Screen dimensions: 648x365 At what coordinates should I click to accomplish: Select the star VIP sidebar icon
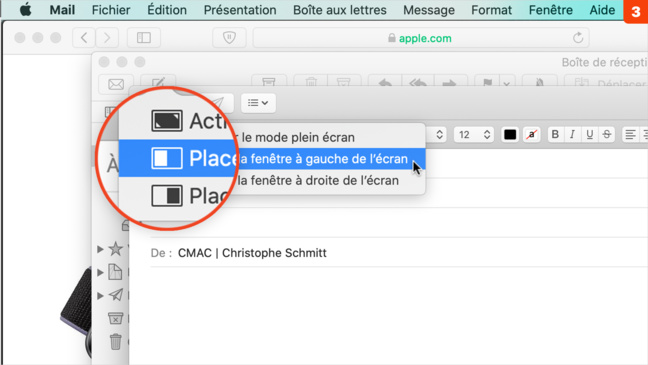[116, 249]
